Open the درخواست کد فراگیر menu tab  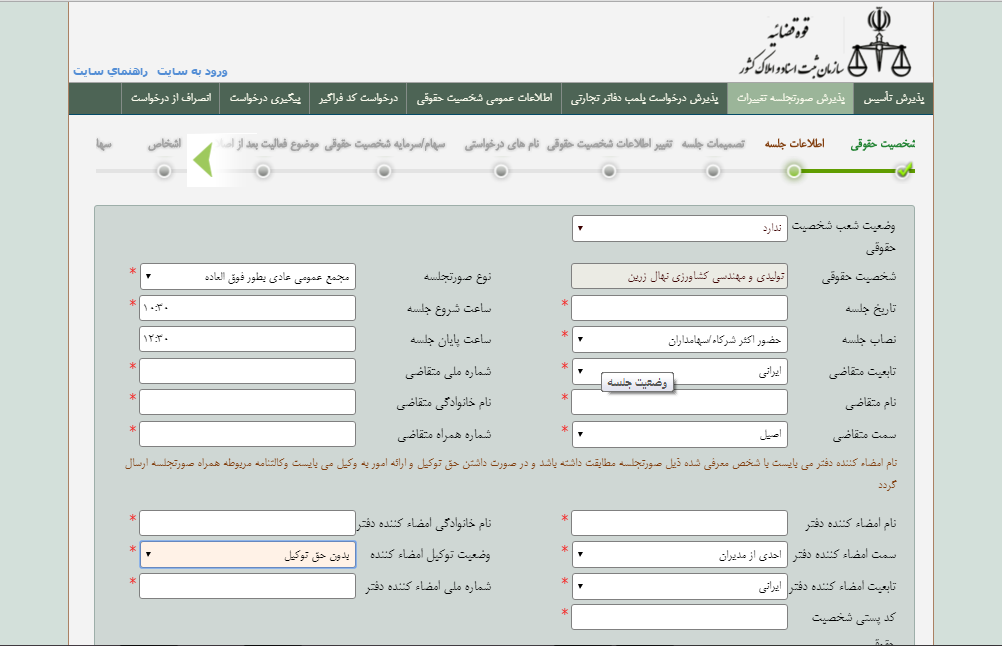click(x=358, y=98)
